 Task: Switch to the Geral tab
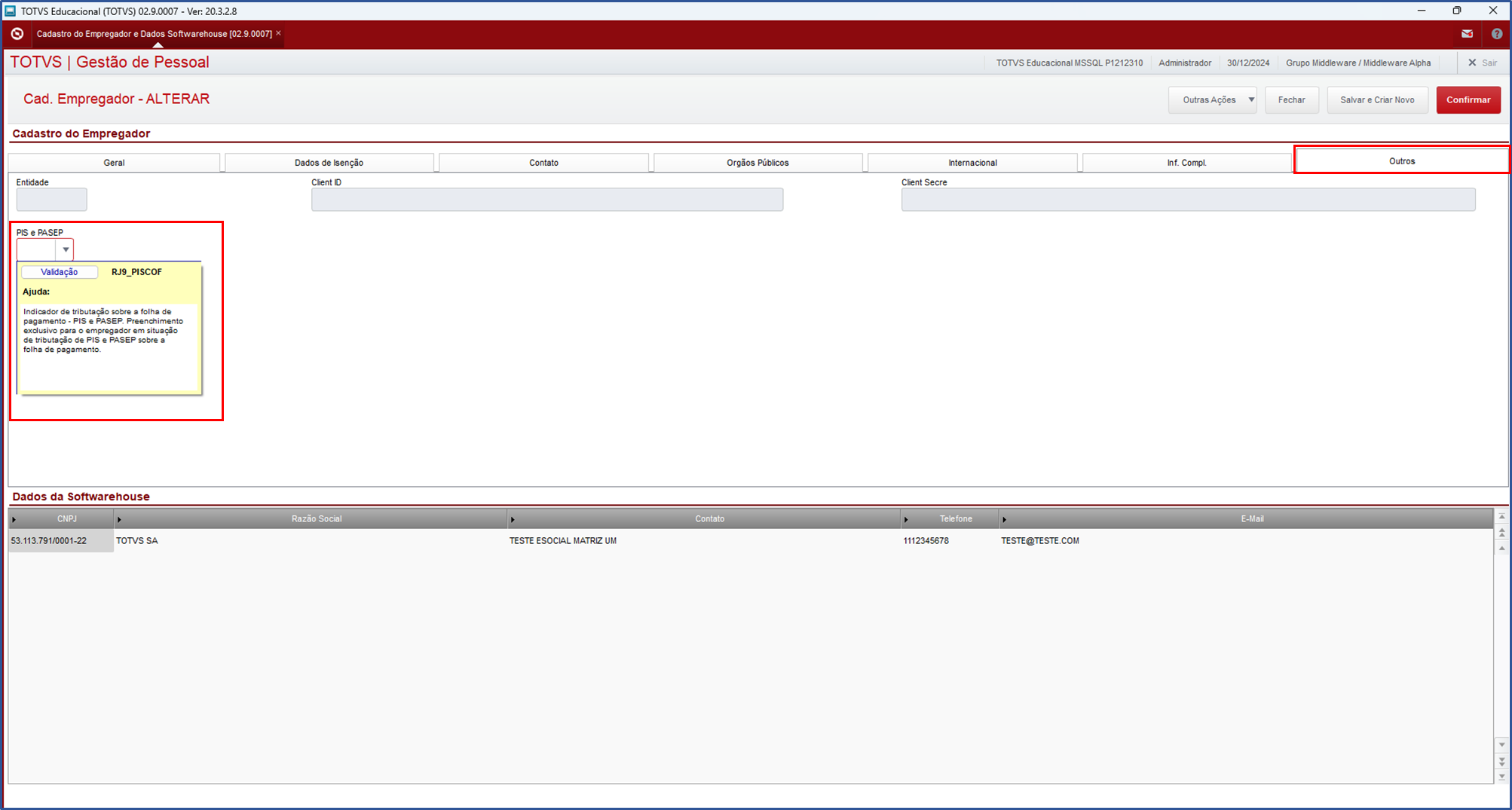[114, 163]
